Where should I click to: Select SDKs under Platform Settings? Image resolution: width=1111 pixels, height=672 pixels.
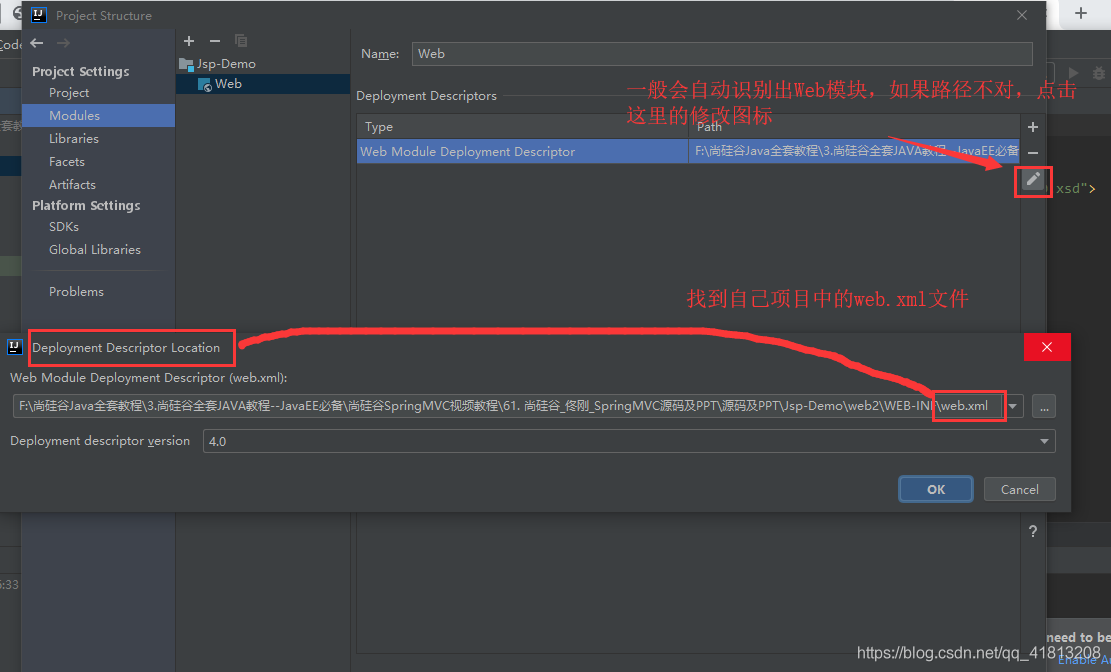click(x=63, y=227)
